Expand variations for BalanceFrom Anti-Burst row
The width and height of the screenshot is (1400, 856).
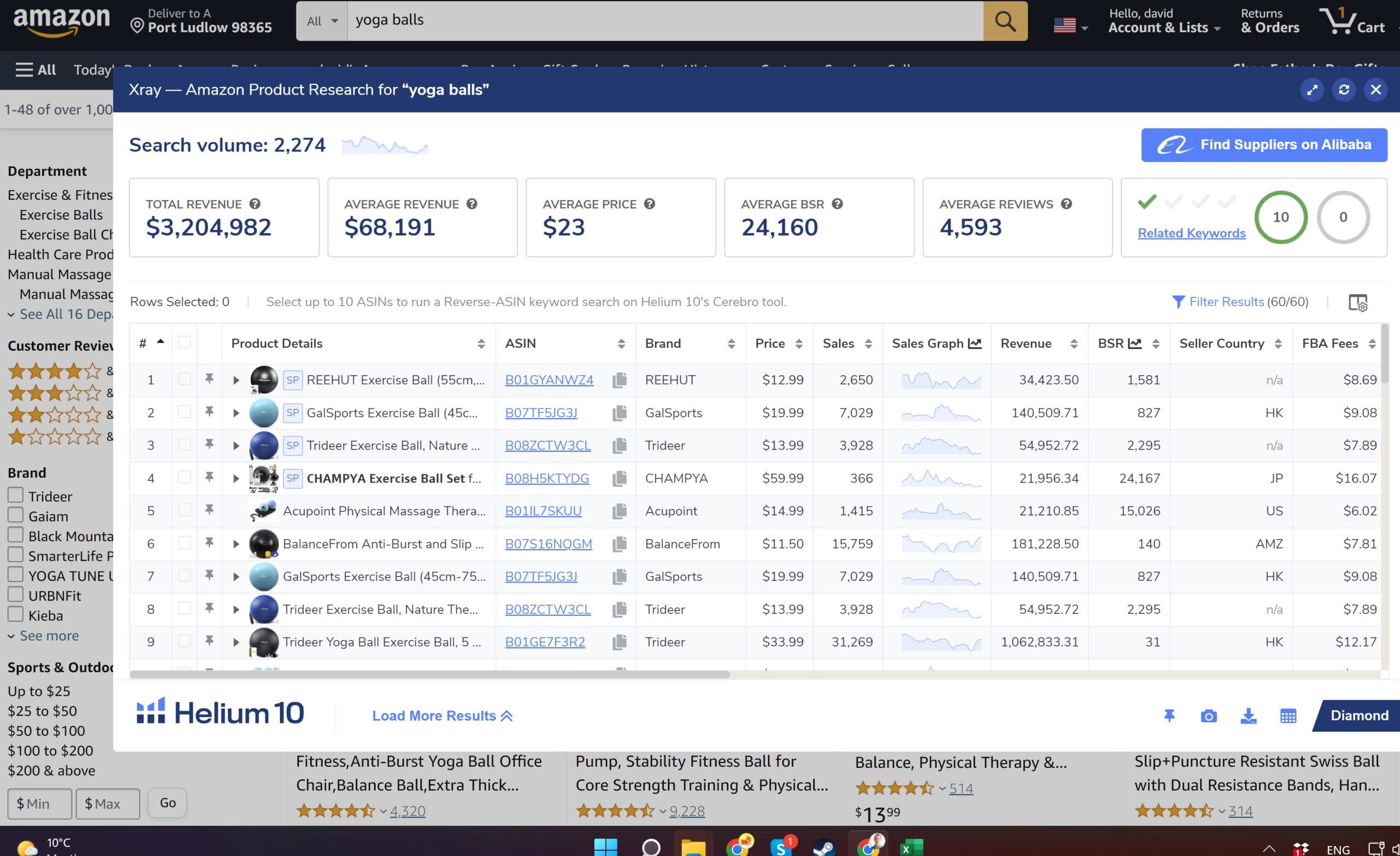click(236, 544)
